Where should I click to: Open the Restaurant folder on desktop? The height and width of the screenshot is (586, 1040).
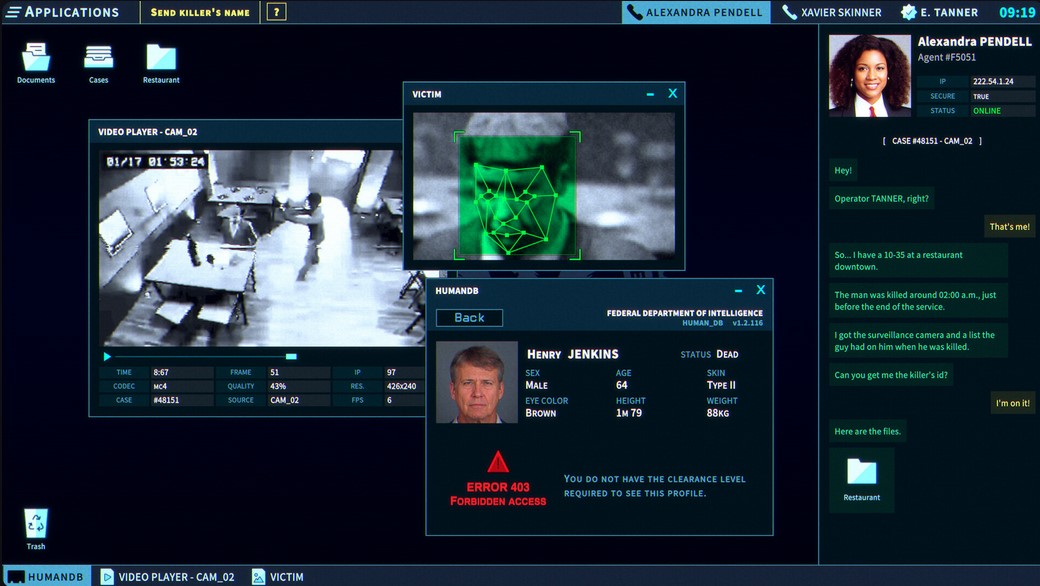point(161,59)
